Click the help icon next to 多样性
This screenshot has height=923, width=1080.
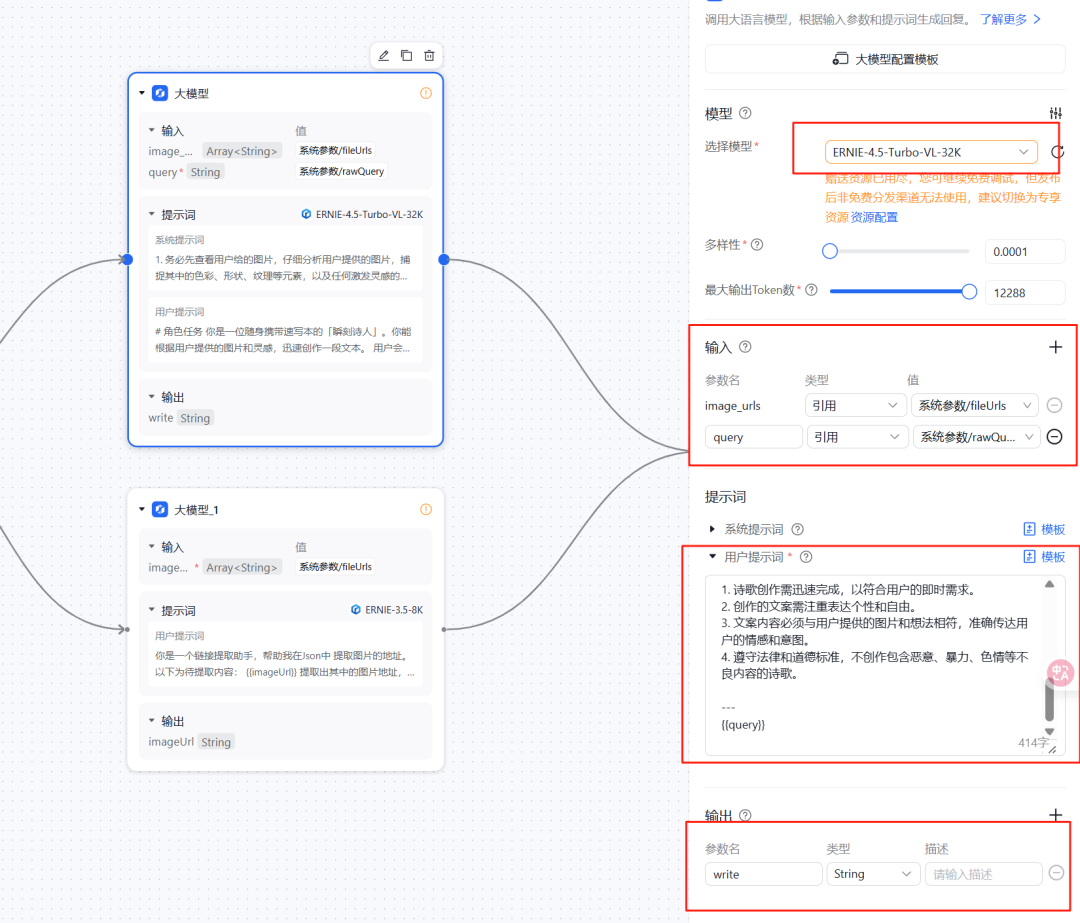757,245
